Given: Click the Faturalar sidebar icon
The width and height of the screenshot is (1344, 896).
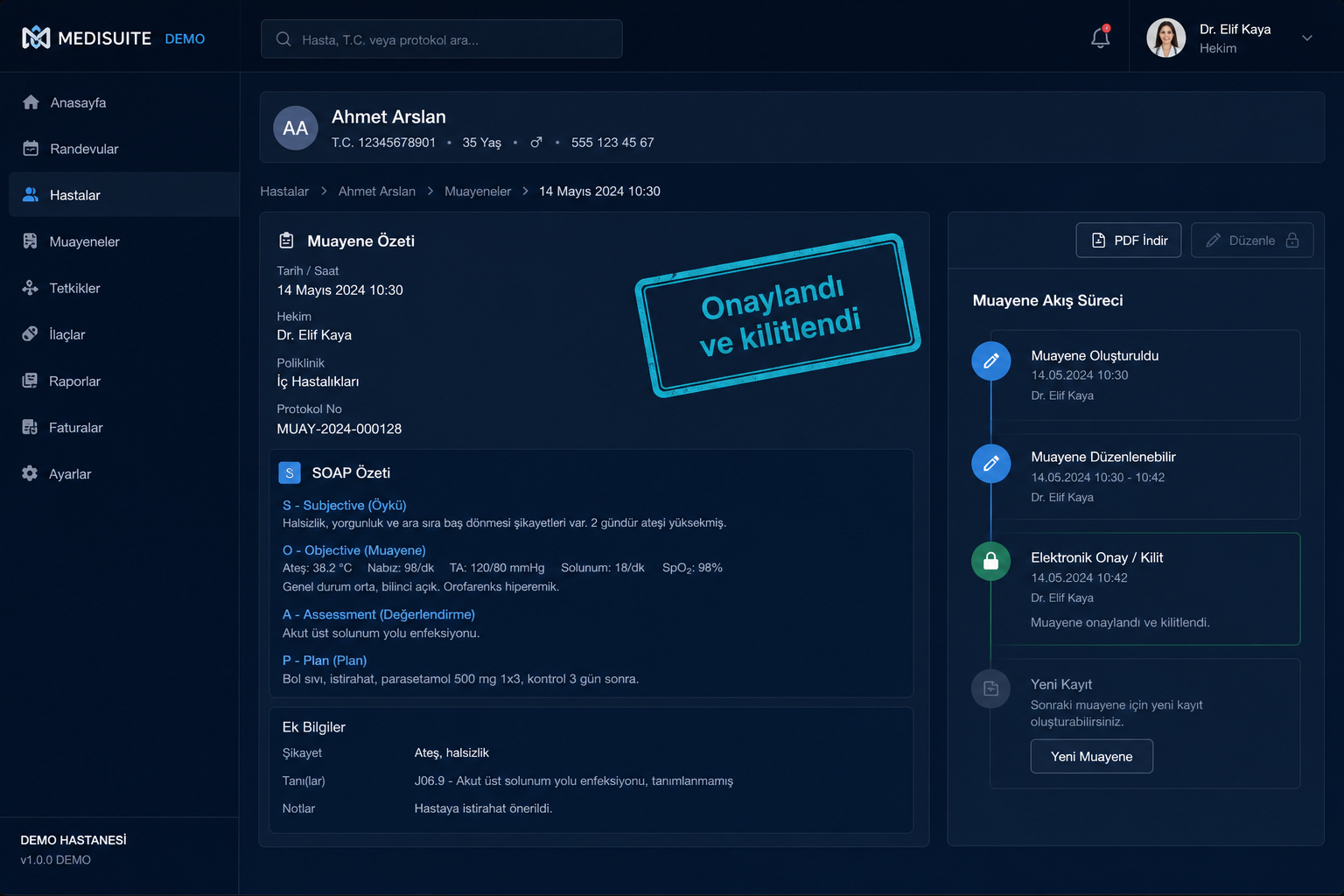Looking at the screenshot, I should [x=31, y=427].
